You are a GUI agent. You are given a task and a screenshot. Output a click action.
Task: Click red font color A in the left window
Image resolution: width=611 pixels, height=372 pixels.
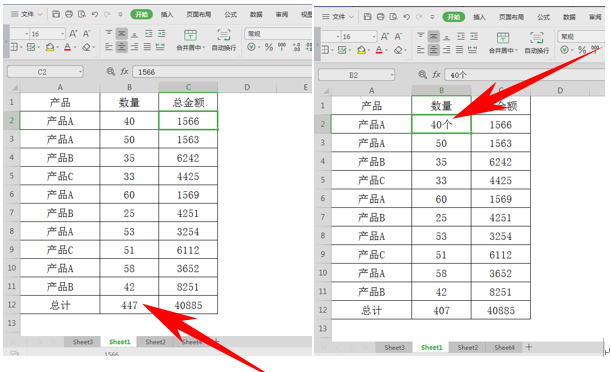(x=67, y=47)
